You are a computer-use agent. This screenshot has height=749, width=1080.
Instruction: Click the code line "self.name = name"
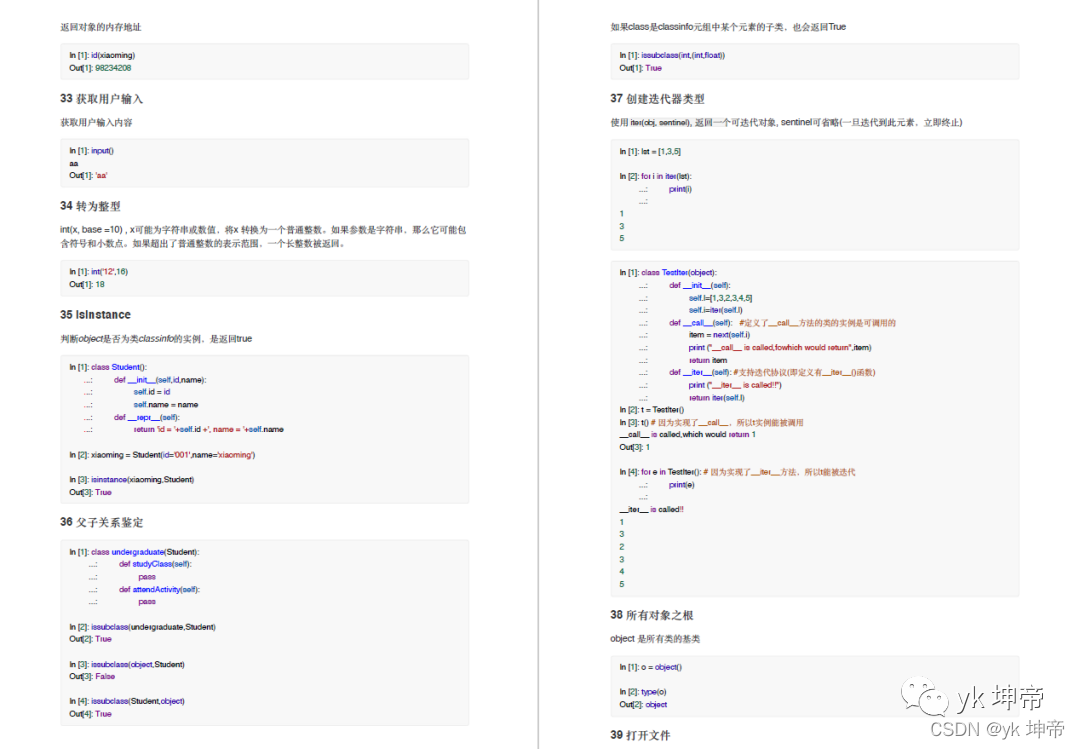click(166, 404)
